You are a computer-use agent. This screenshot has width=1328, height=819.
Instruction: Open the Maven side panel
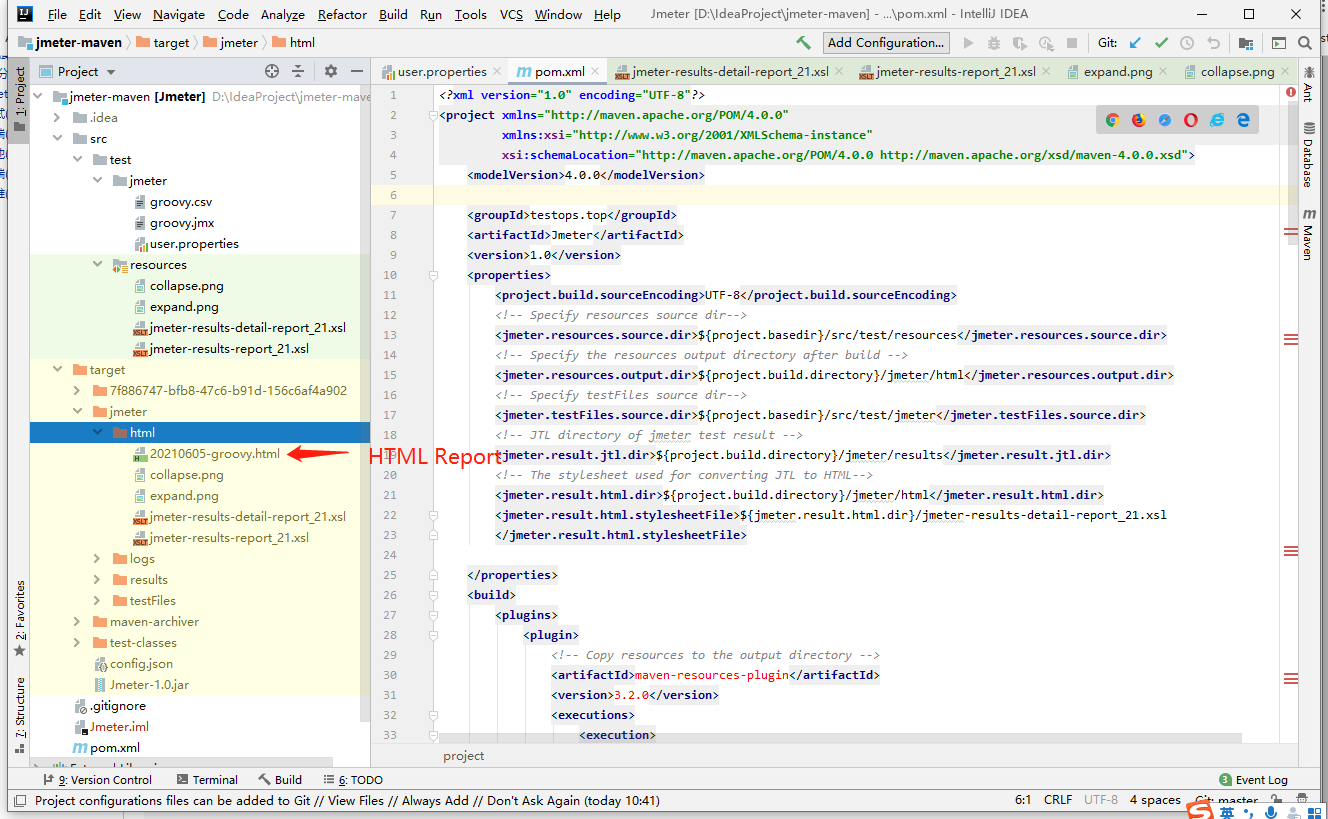(x=1307, y=234)
